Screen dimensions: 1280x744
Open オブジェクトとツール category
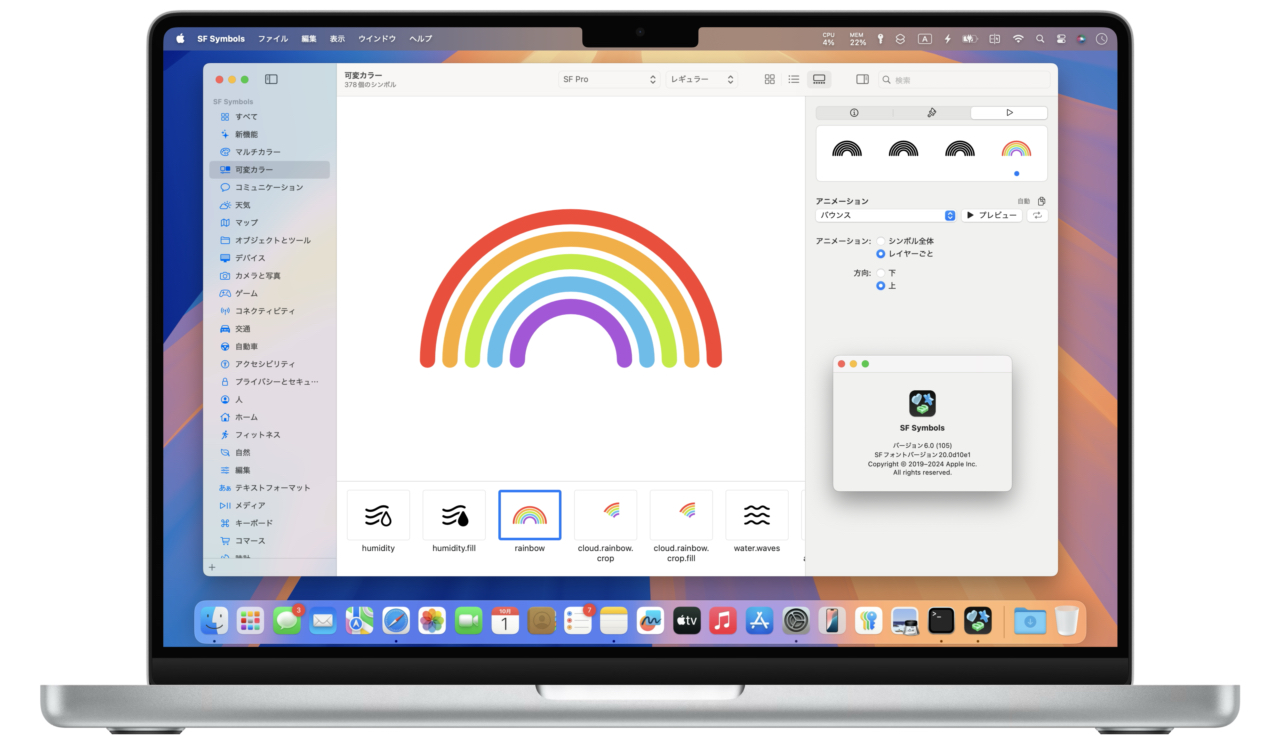(269, 240)
